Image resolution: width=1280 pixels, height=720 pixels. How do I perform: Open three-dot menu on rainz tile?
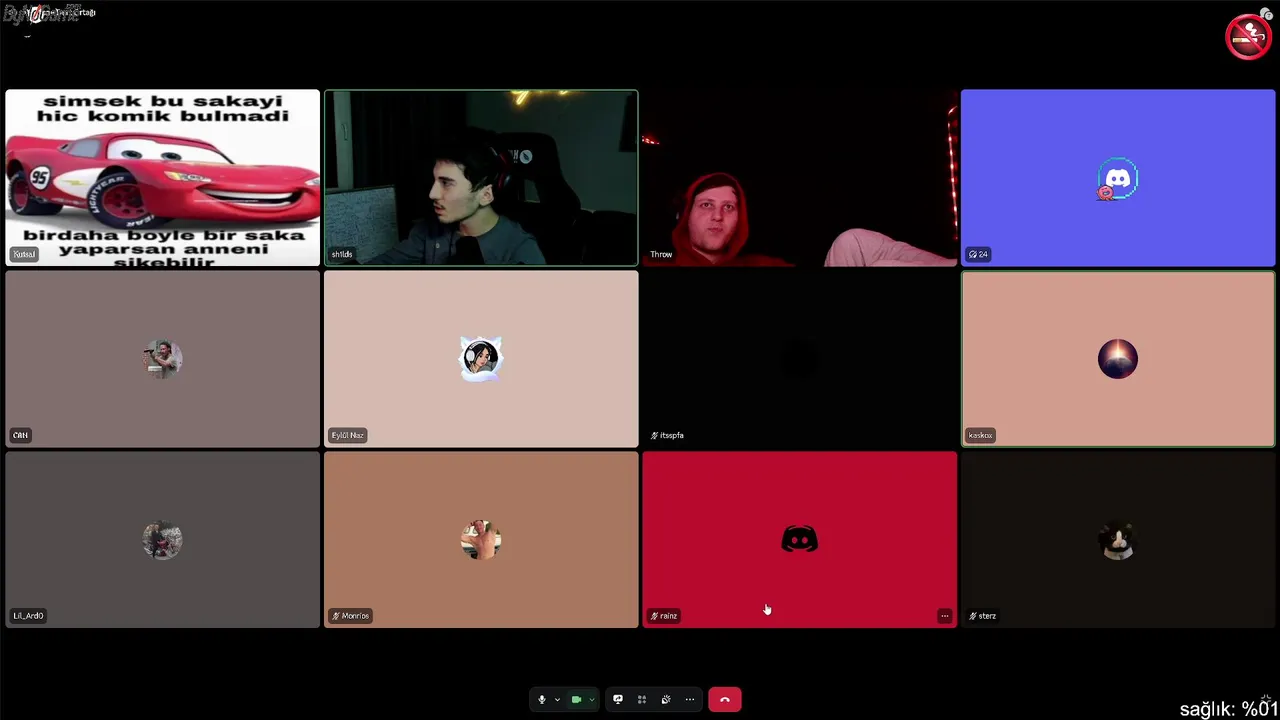[x=945, y=616]
